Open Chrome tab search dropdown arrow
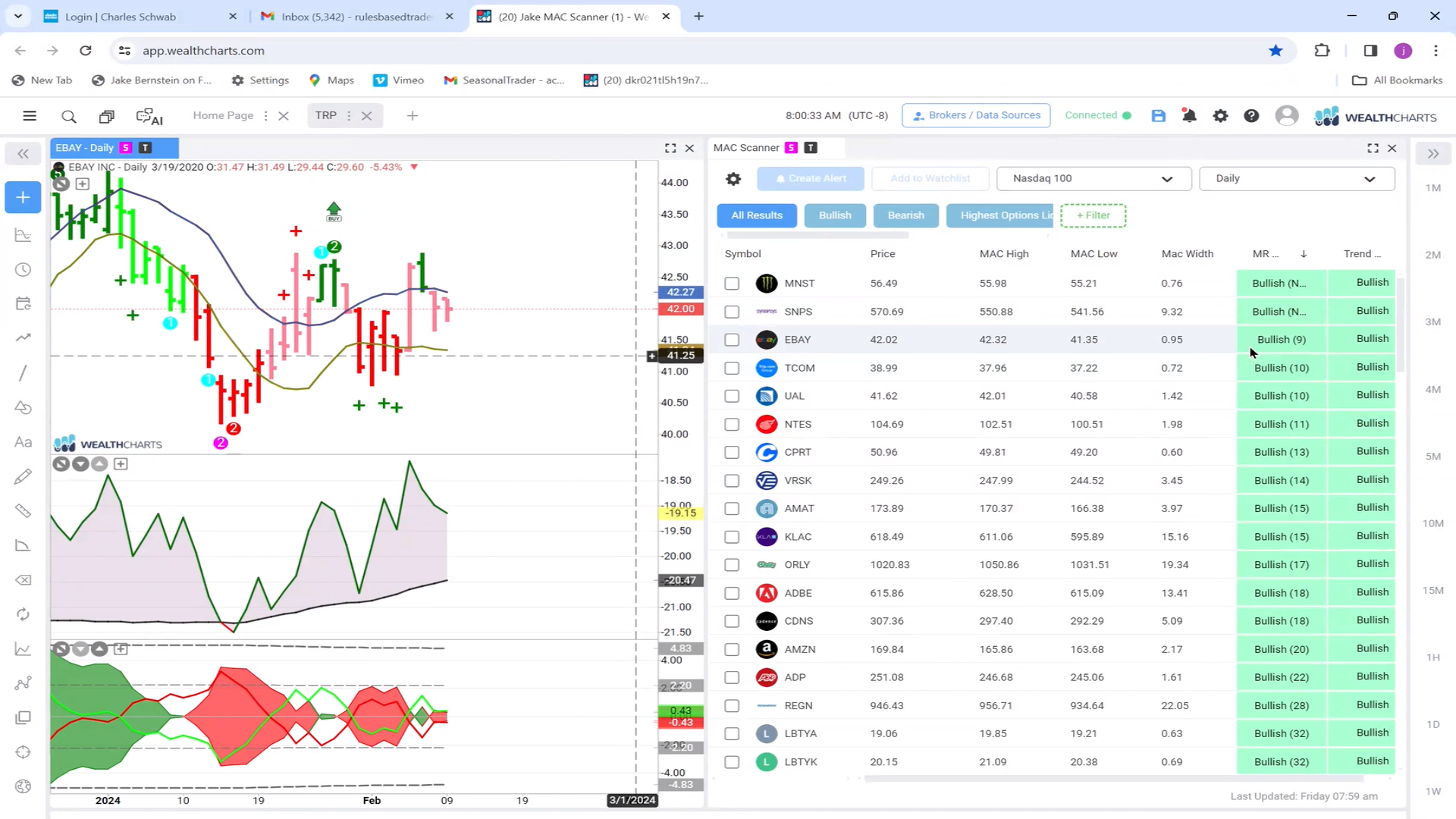1456x819 pixels. tap(18, 16)
